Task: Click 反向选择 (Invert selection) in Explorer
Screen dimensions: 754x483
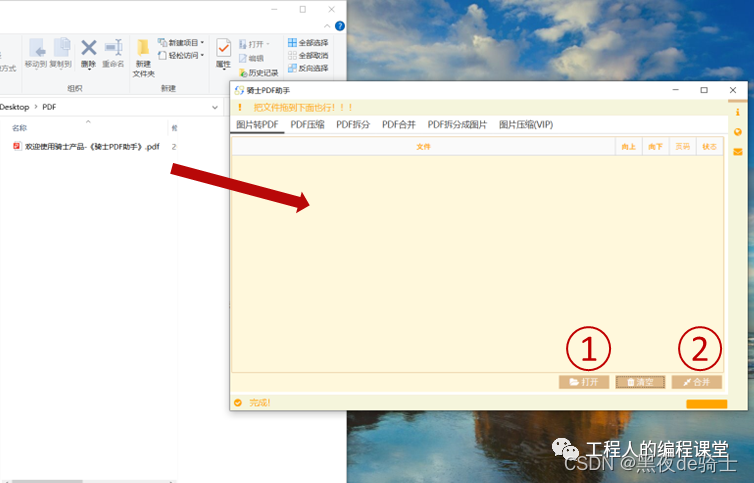Action: coord(308,68)
